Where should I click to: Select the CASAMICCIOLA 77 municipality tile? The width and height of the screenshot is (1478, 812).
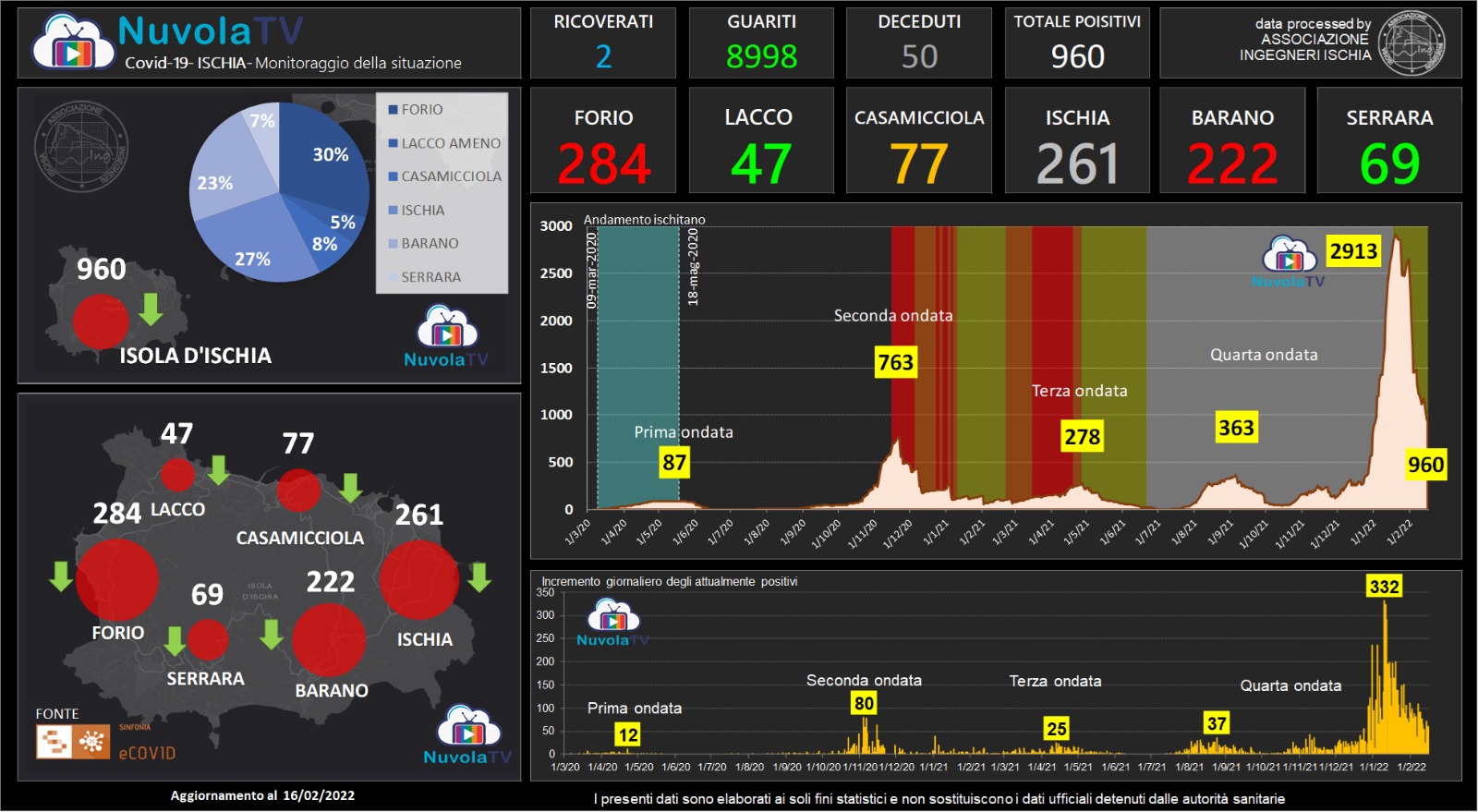click(918, 140)
